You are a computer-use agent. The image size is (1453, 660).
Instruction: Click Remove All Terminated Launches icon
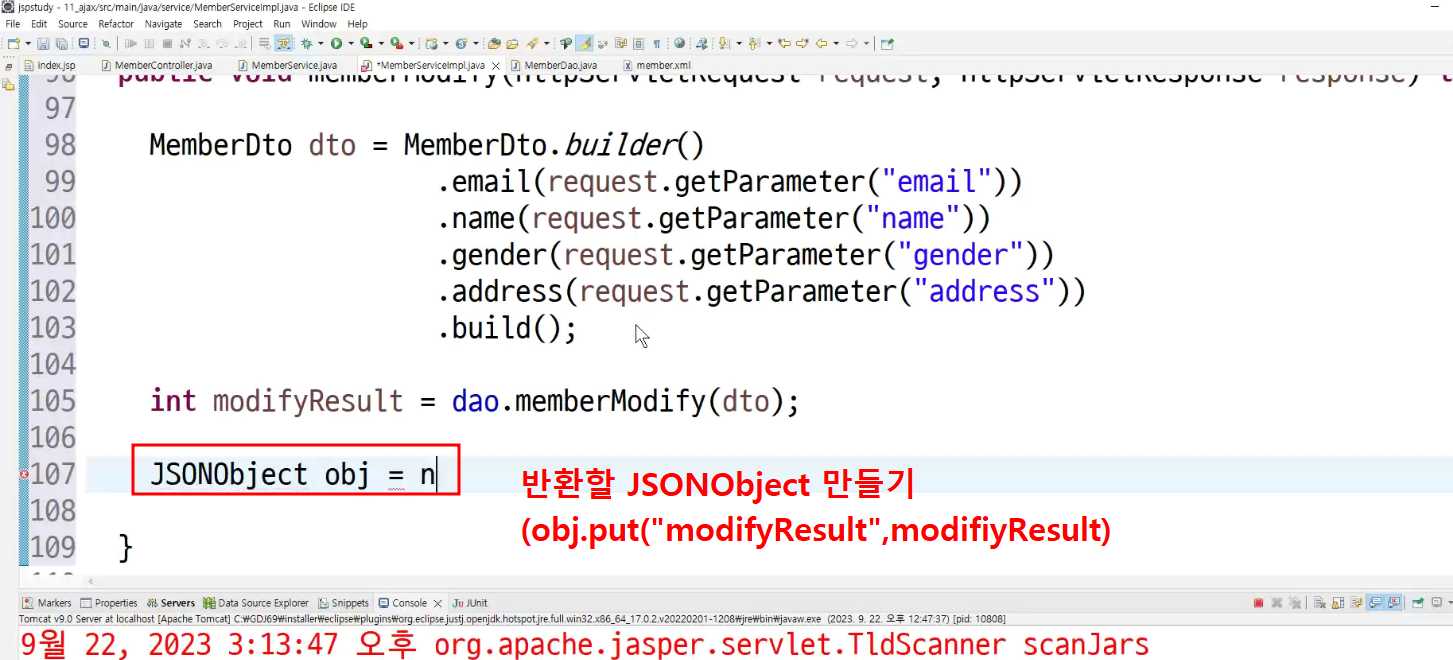tap(1295, 603)
